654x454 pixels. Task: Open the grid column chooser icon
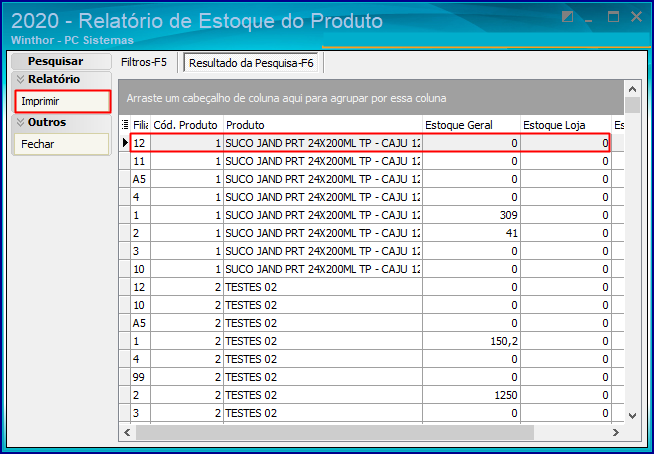click(125, 125)
